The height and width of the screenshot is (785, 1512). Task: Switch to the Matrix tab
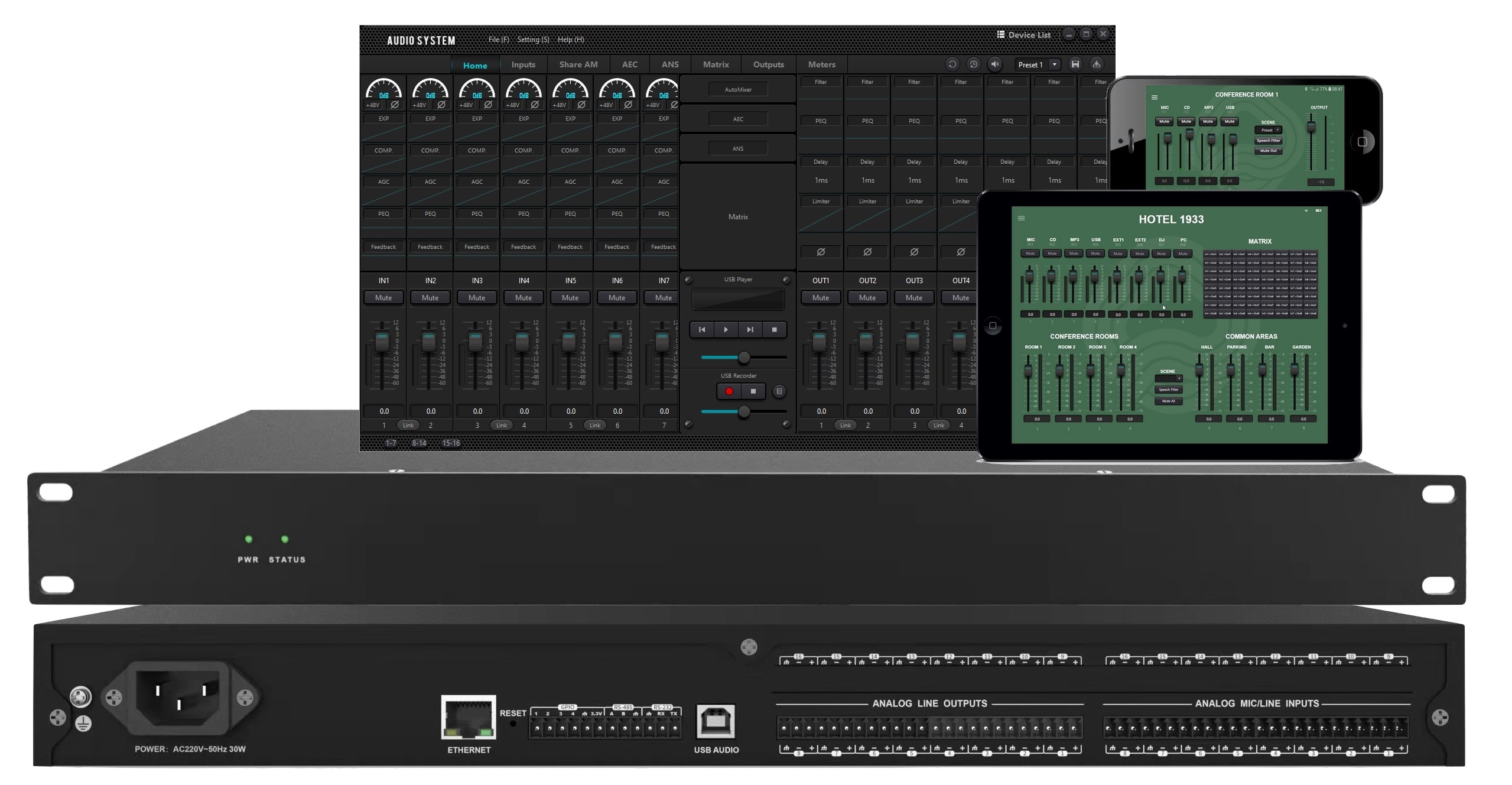click(716, 64)
